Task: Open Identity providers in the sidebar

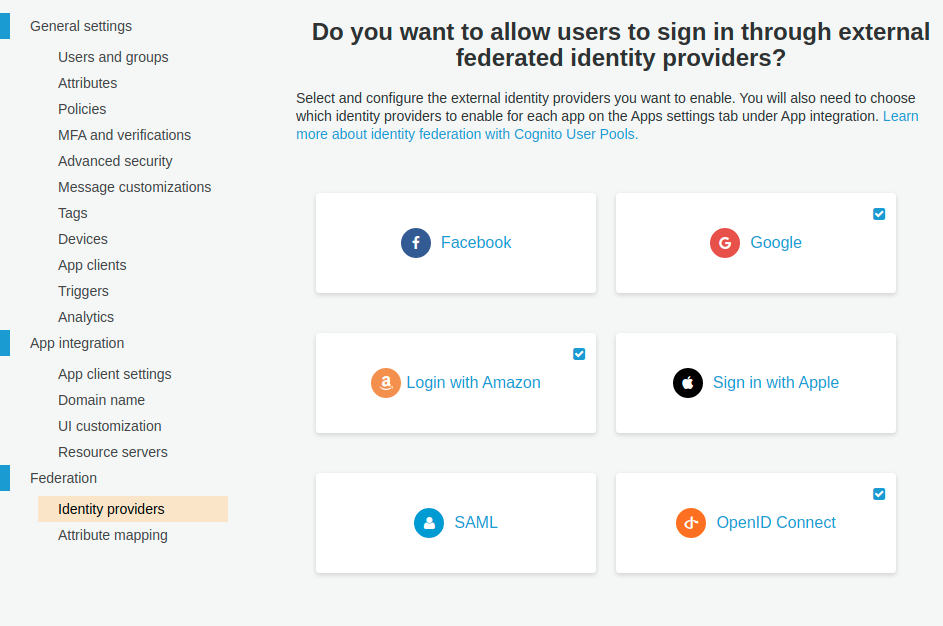Action: [x=110, y=508]
